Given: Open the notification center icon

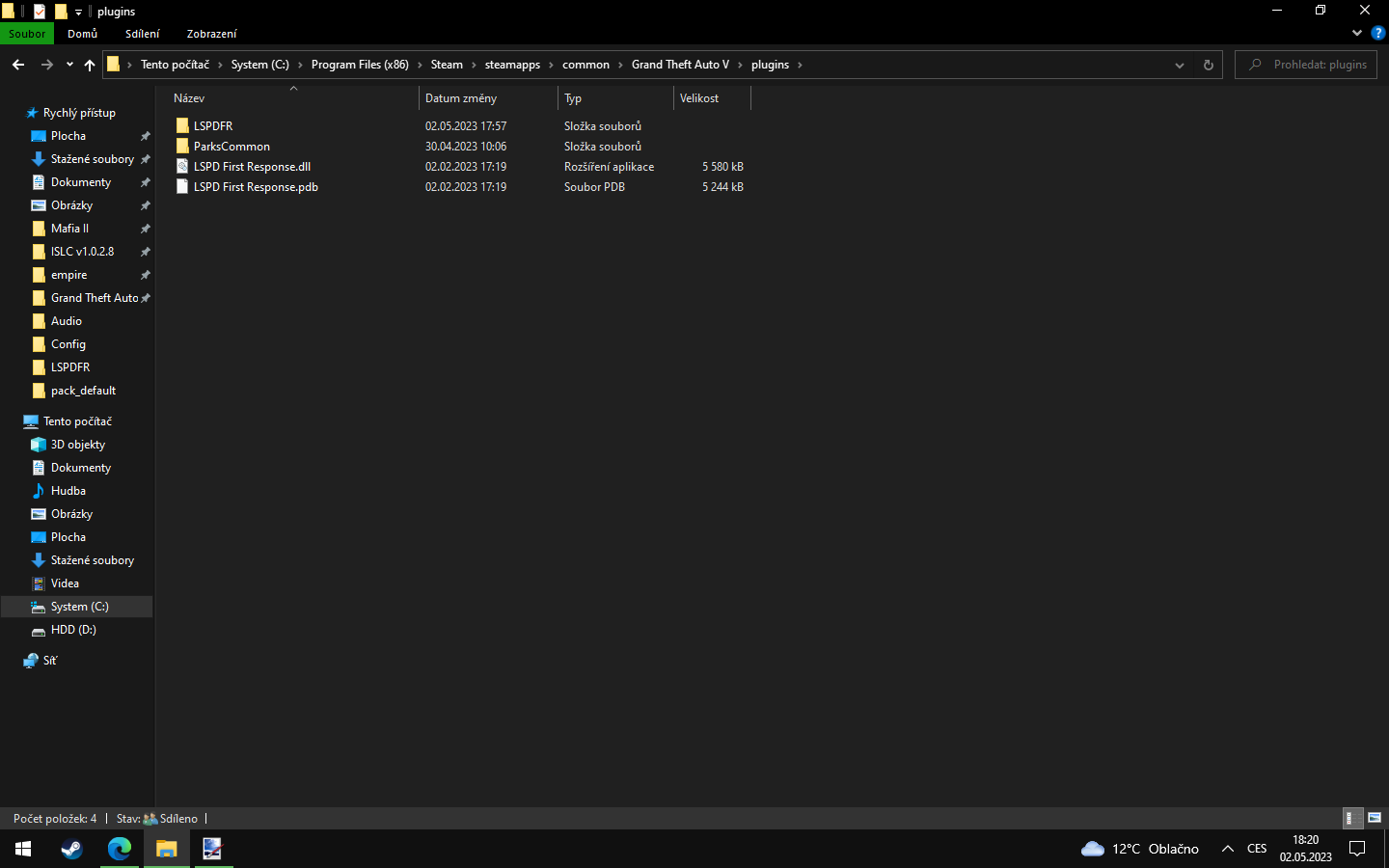Looking at the screenshot, I should pyautogui.click(x=1357, y=849).
